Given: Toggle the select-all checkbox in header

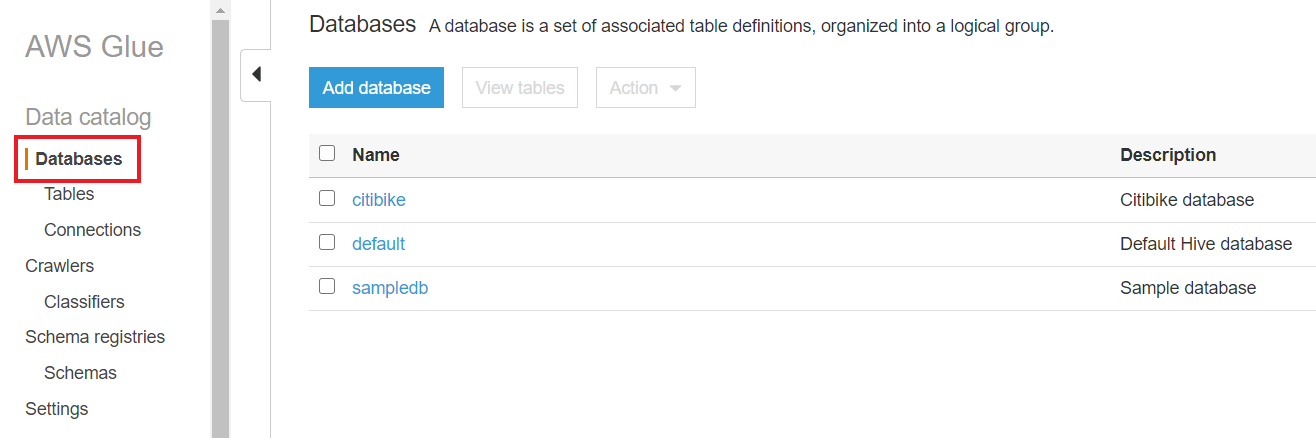Looking at the screenshot, I should coord(327,154).
